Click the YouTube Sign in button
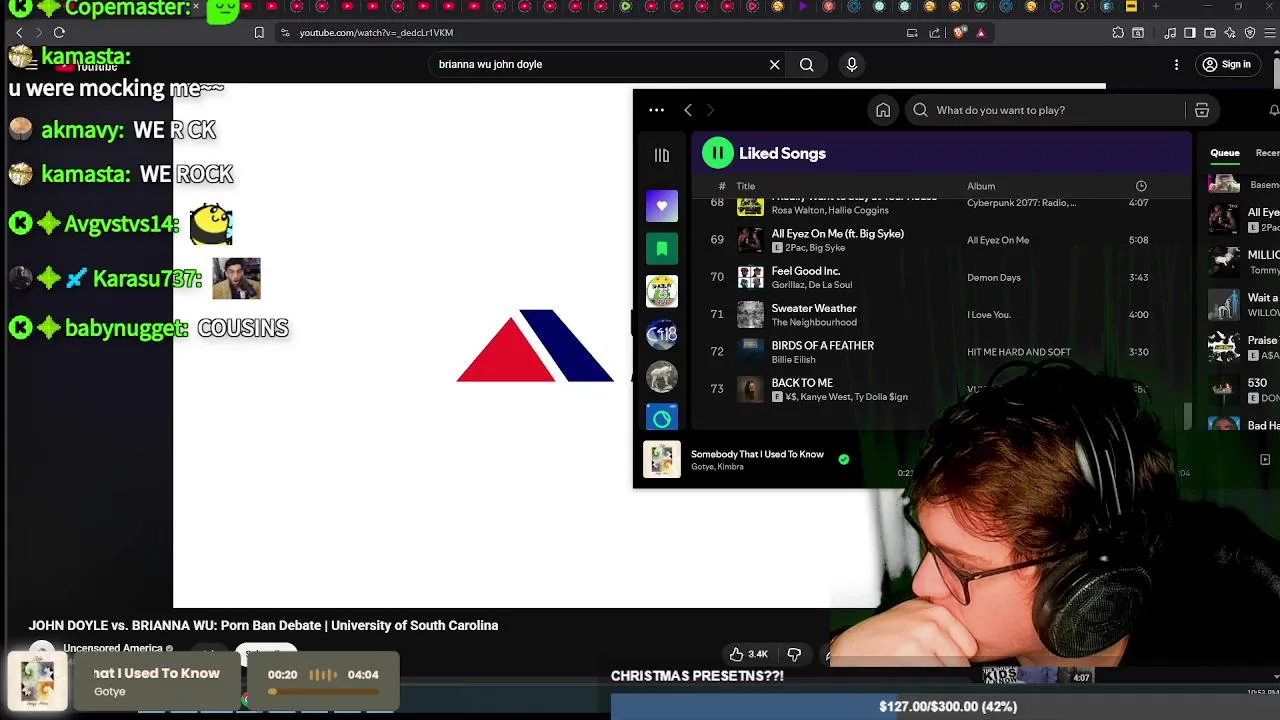This screenshot has width=1280, height=720. click(x=1226, y=64)
